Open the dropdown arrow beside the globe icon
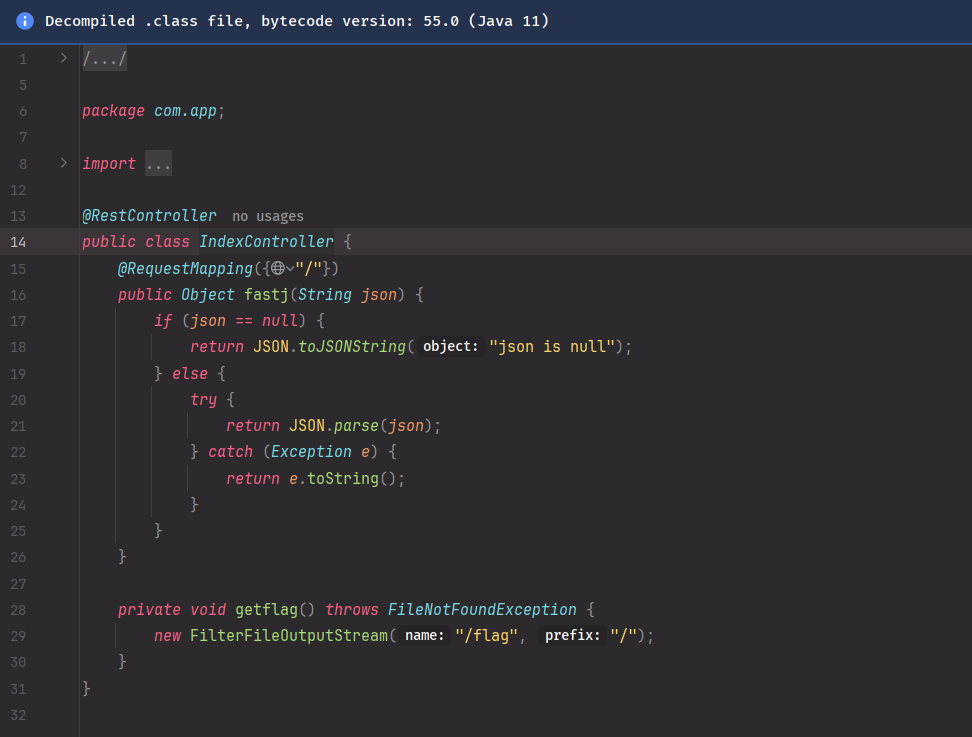This screenshot has width=972, height=737. tap(290, 268)
